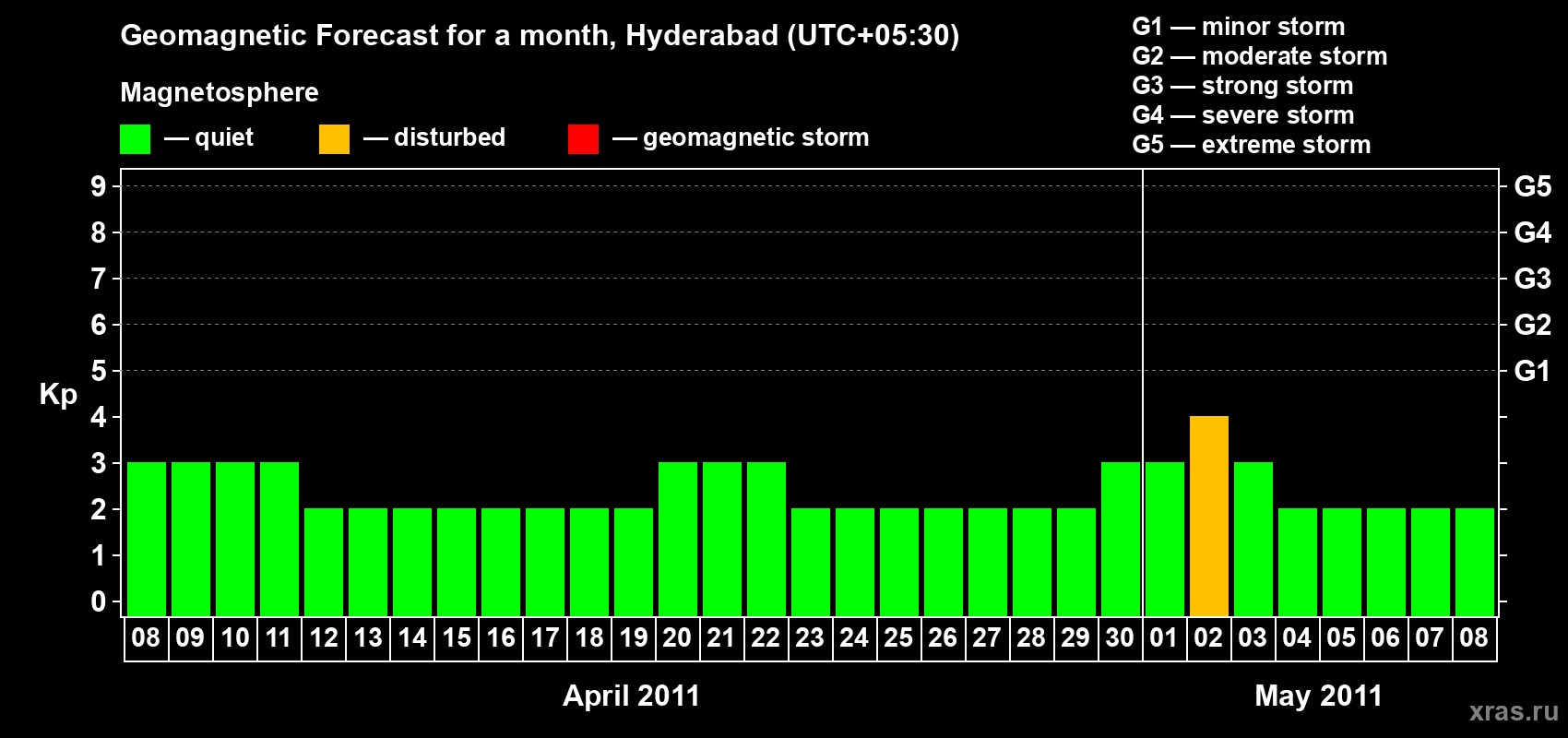1568x738 pixels.
Task: Click the bar for the final May 08
Action: coord(1475,563)
